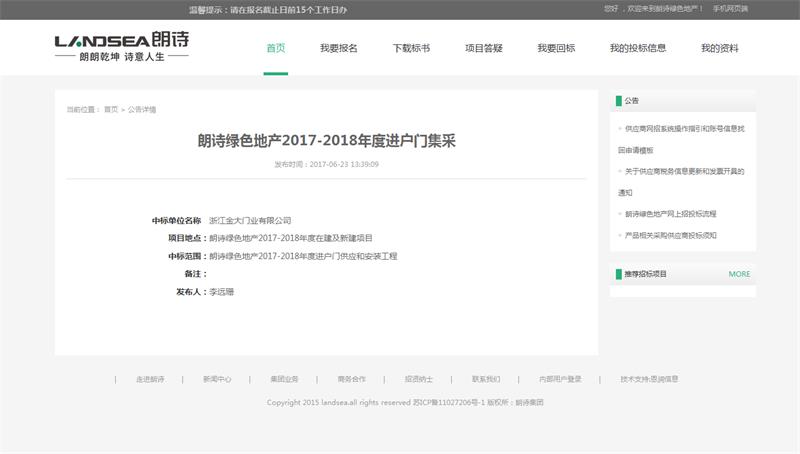The height and width of the screenshot is (454, 800).
Task: Go to 我要报名 in the nav bar
Action: [339, 48]
